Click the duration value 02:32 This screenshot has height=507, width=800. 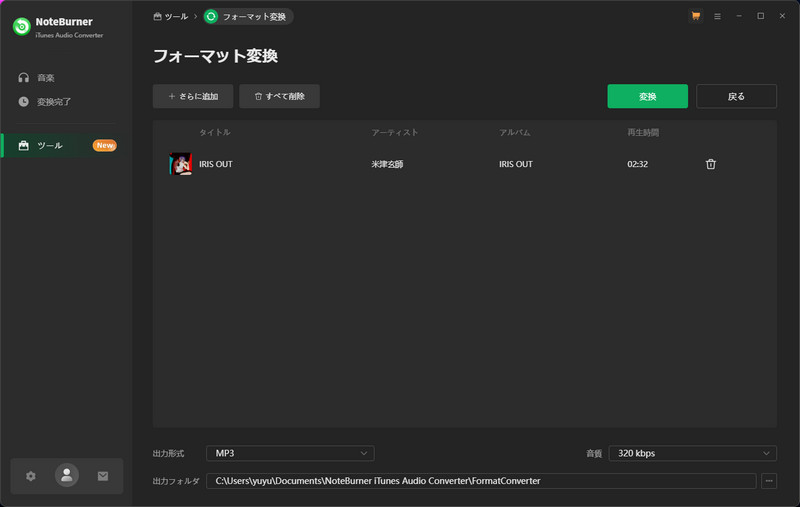pos(638,164)
